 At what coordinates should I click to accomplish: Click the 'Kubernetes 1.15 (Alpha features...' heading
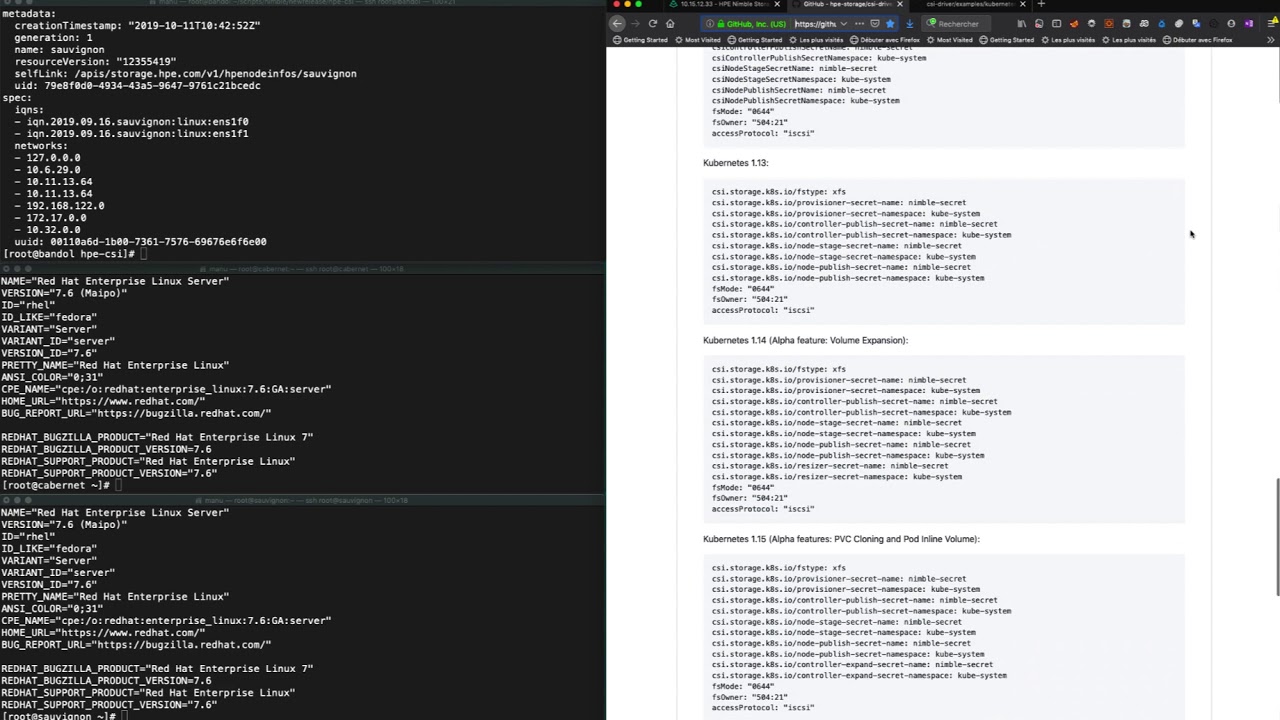(x=841, y=539)
